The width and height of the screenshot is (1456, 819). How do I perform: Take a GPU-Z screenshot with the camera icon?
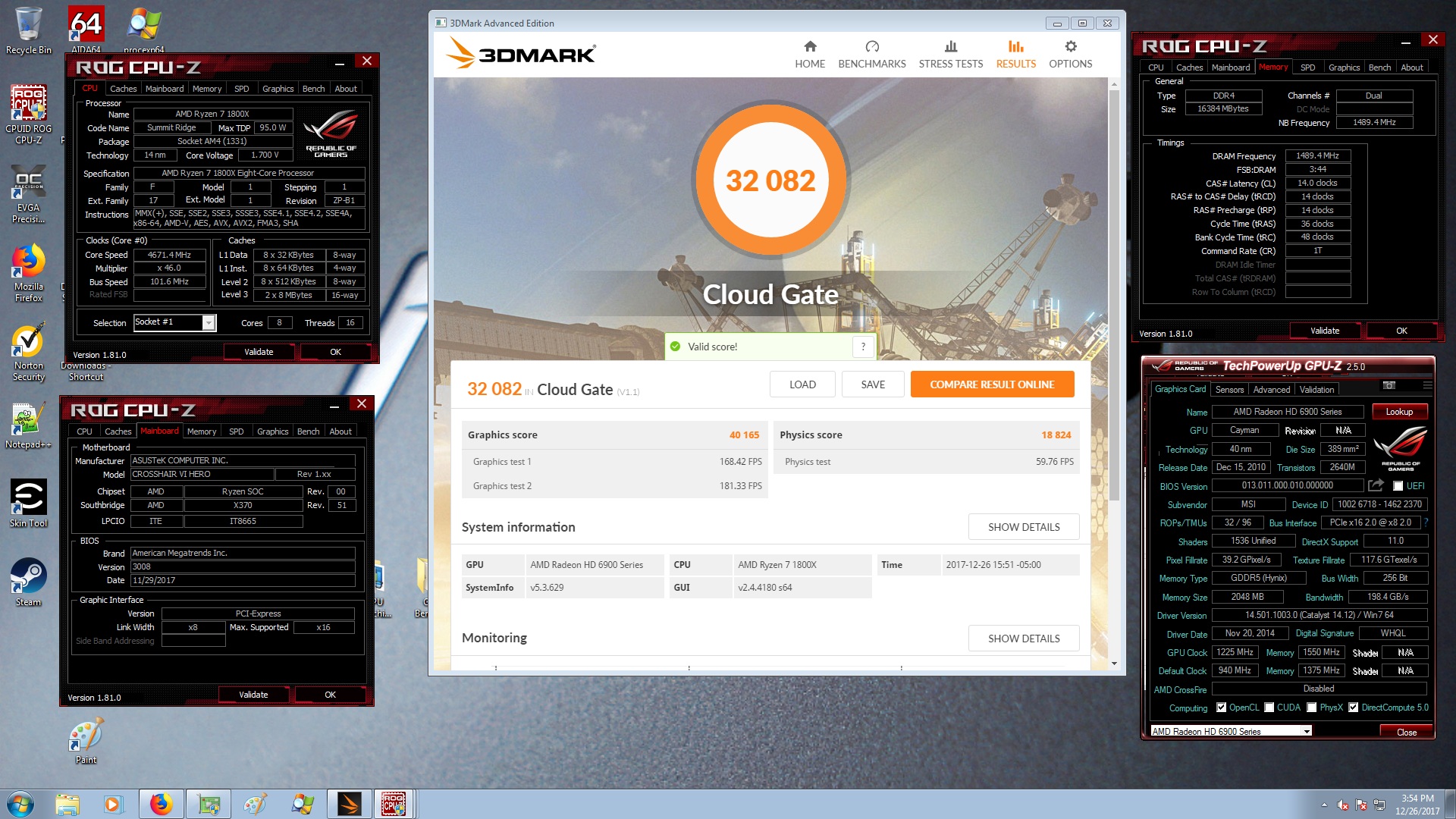click(x=1389, y=385)
